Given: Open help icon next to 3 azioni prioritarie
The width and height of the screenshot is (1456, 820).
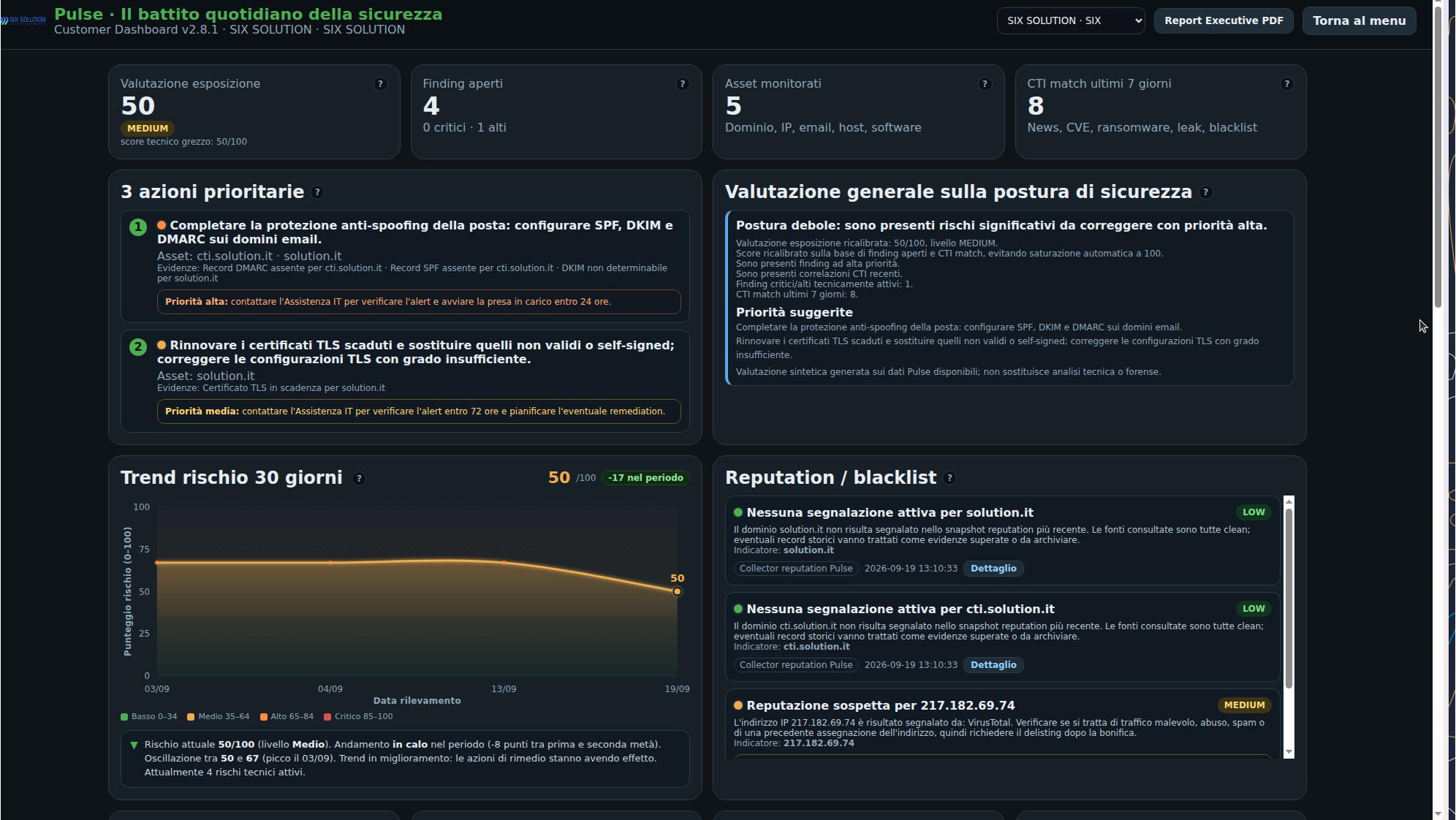Looking at the screenshot, I should pyautogui.click(x=317, y=192).
